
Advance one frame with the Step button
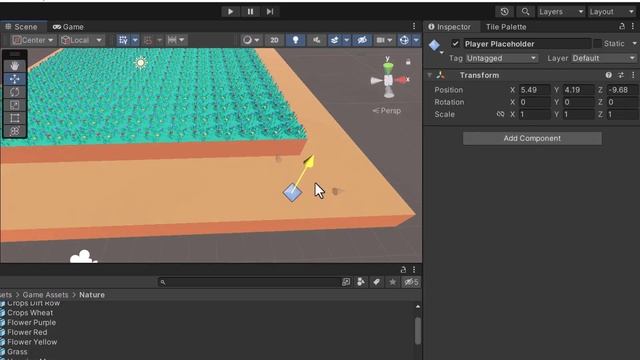click(x=270, y=12)
